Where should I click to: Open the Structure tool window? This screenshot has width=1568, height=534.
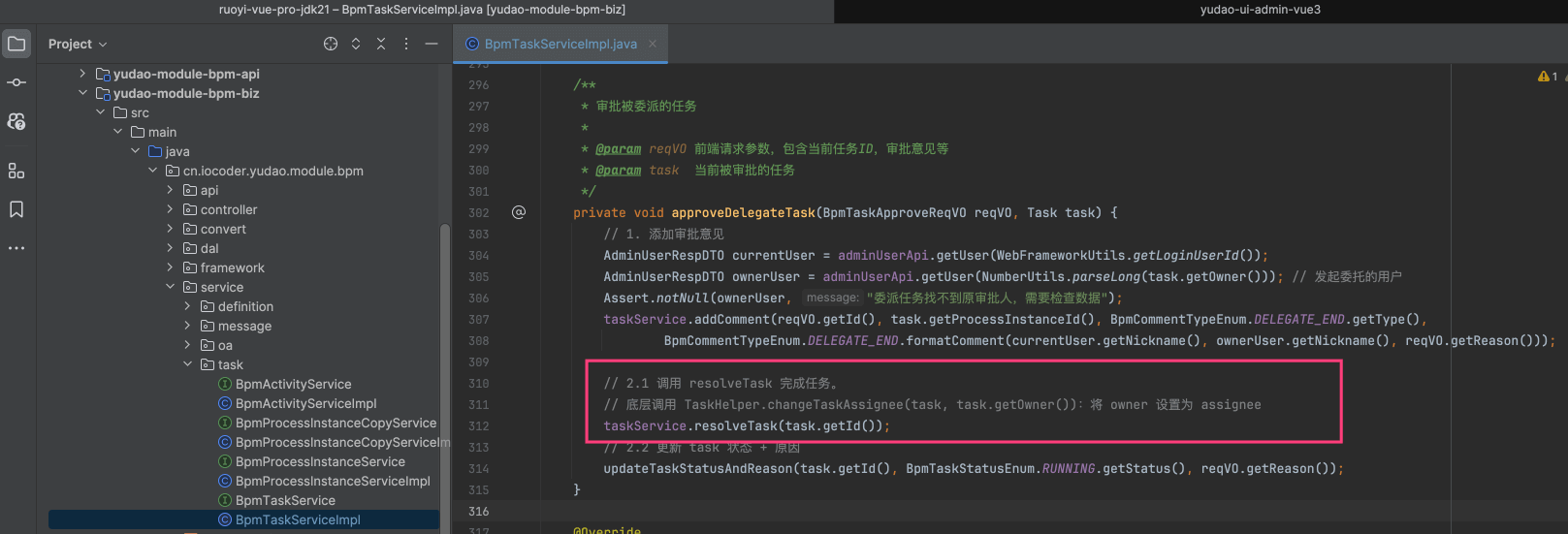coord(16,171)
